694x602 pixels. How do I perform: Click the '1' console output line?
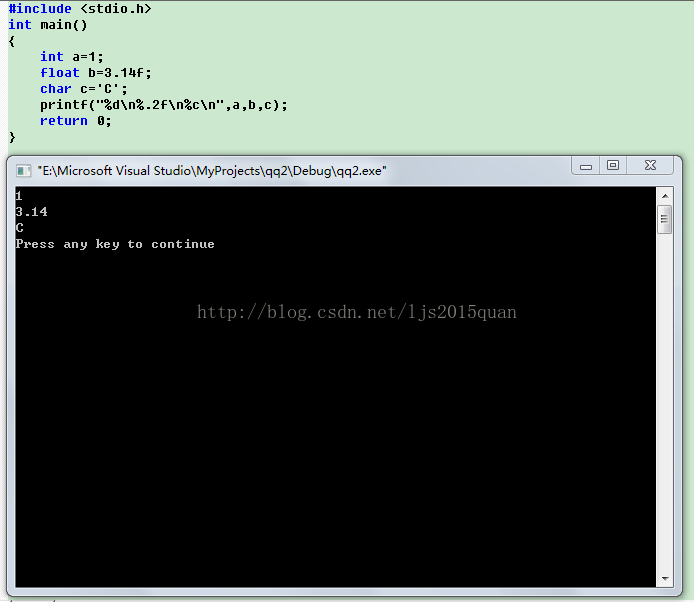19,196
